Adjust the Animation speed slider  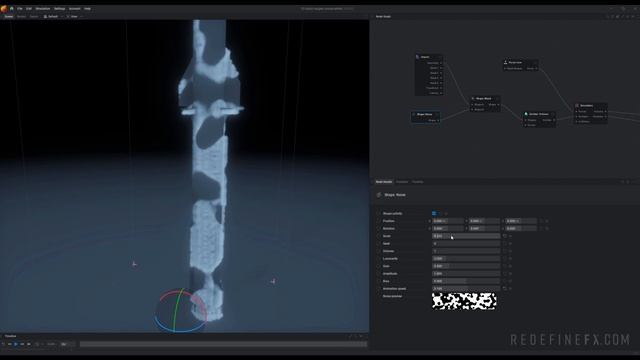[x=466, y=289]
